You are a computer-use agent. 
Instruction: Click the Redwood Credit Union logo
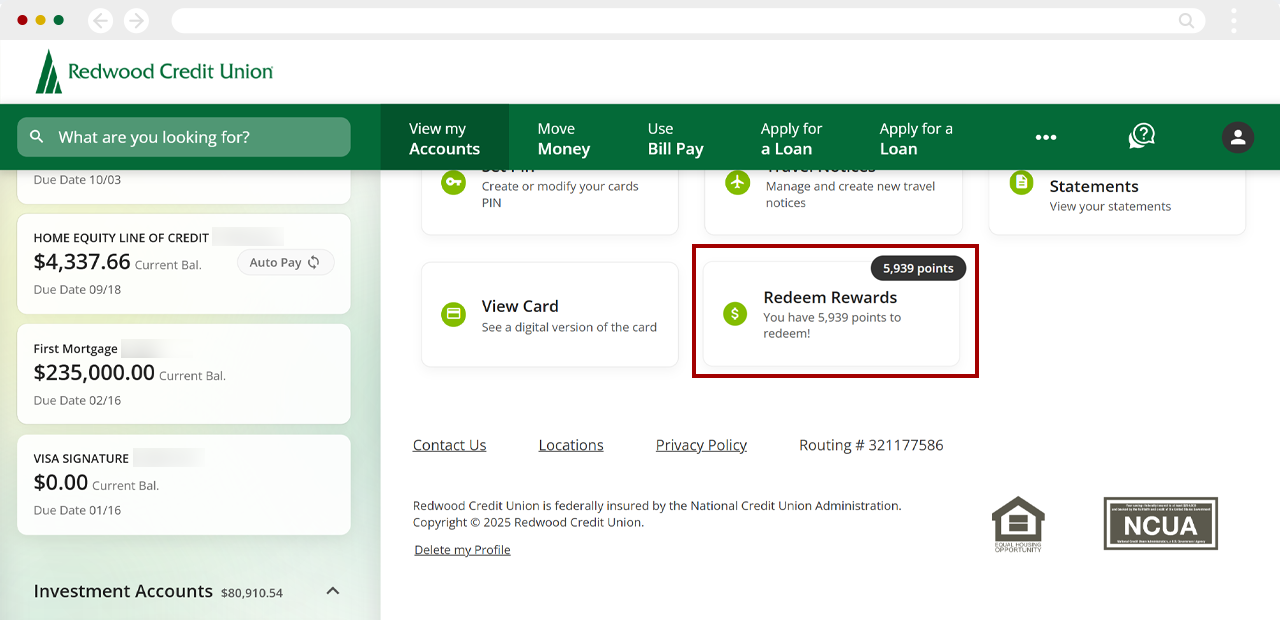coord(154,72)
